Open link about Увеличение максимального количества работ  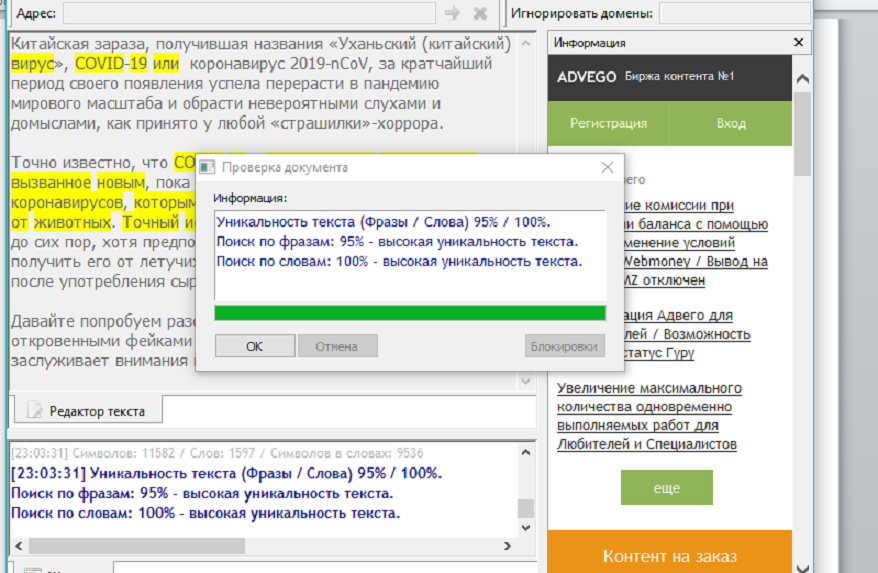[x=648, y=416]
